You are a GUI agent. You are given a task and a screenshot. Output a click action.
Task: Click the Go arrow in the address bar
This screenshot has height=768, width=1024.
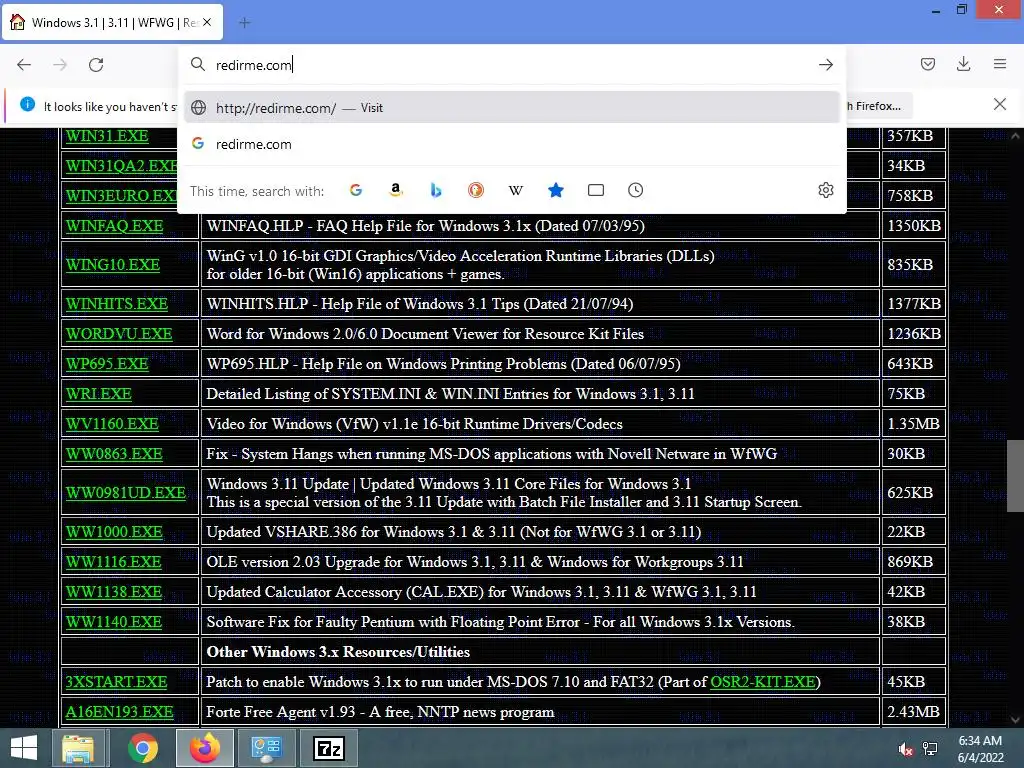point(825,65)
